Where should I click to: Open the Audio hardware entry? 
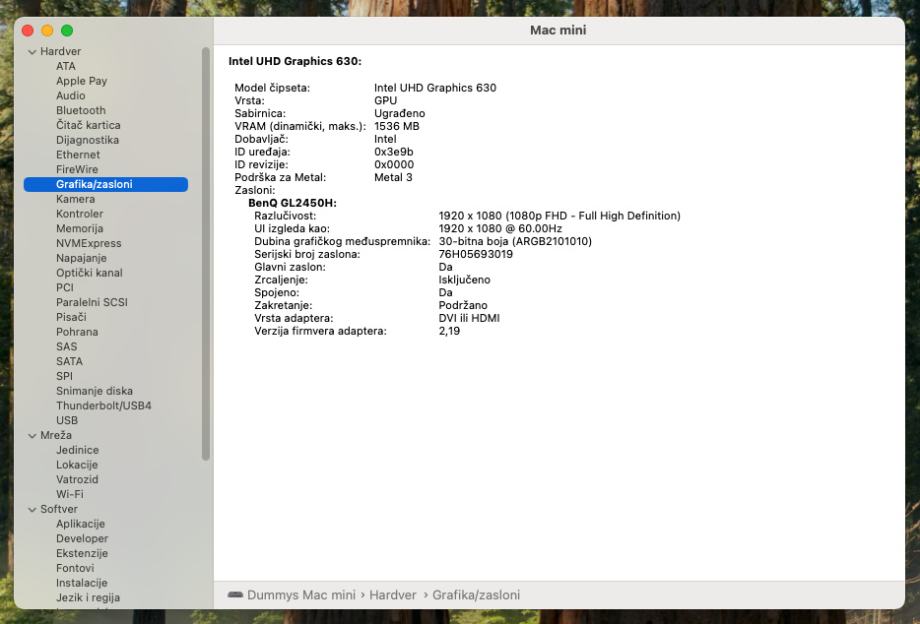tap(70, 96)
